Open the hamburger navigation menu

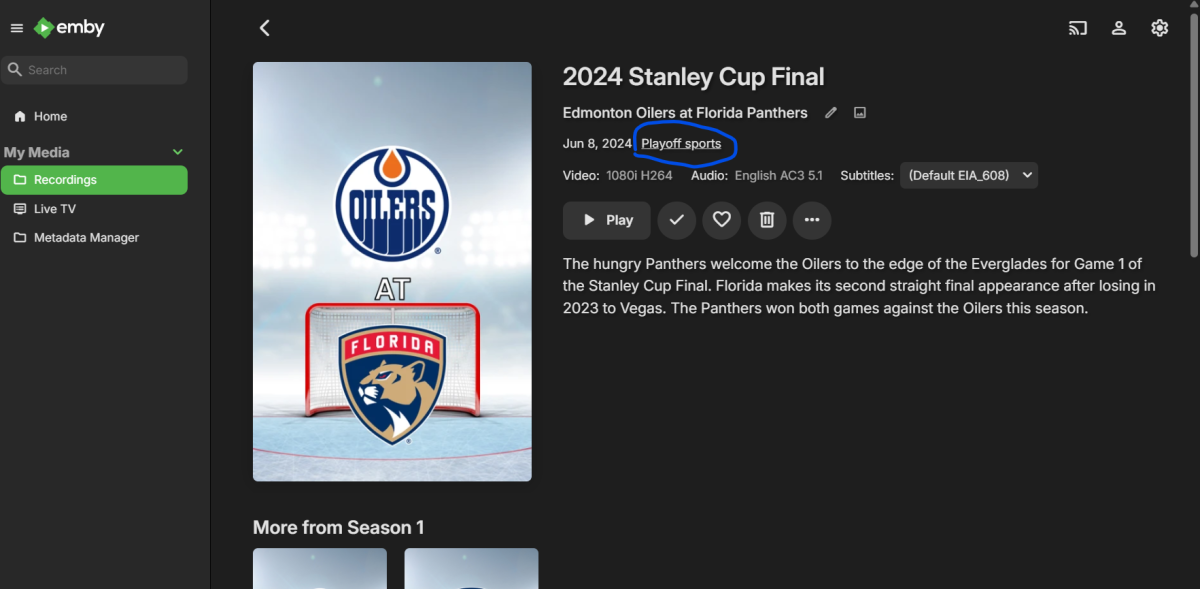[16, 28]
